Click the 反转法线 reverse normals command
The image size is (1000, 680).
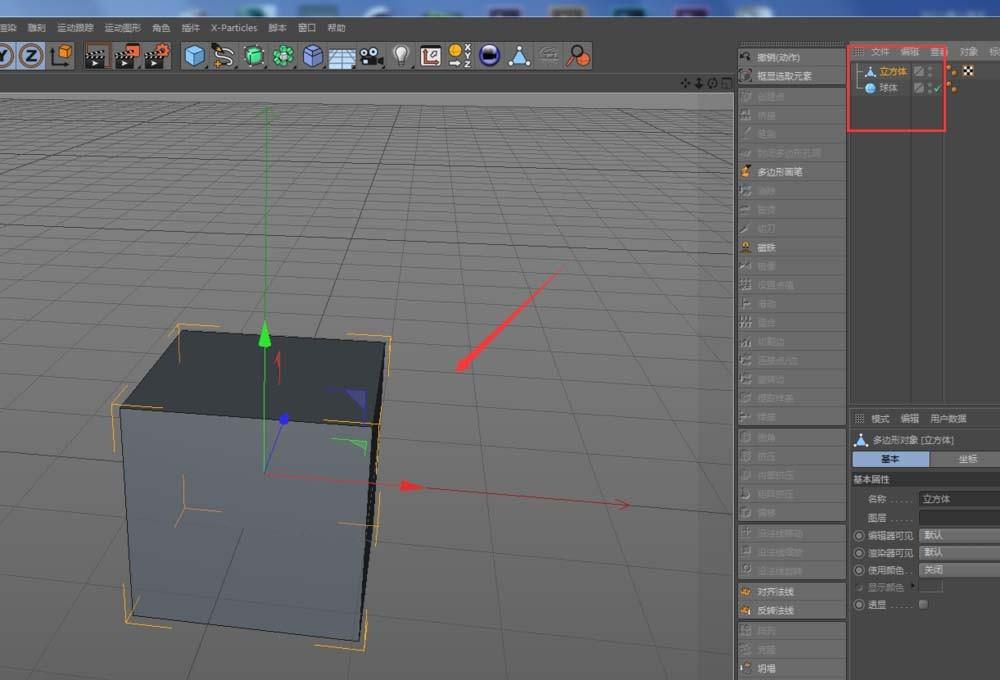795,609
